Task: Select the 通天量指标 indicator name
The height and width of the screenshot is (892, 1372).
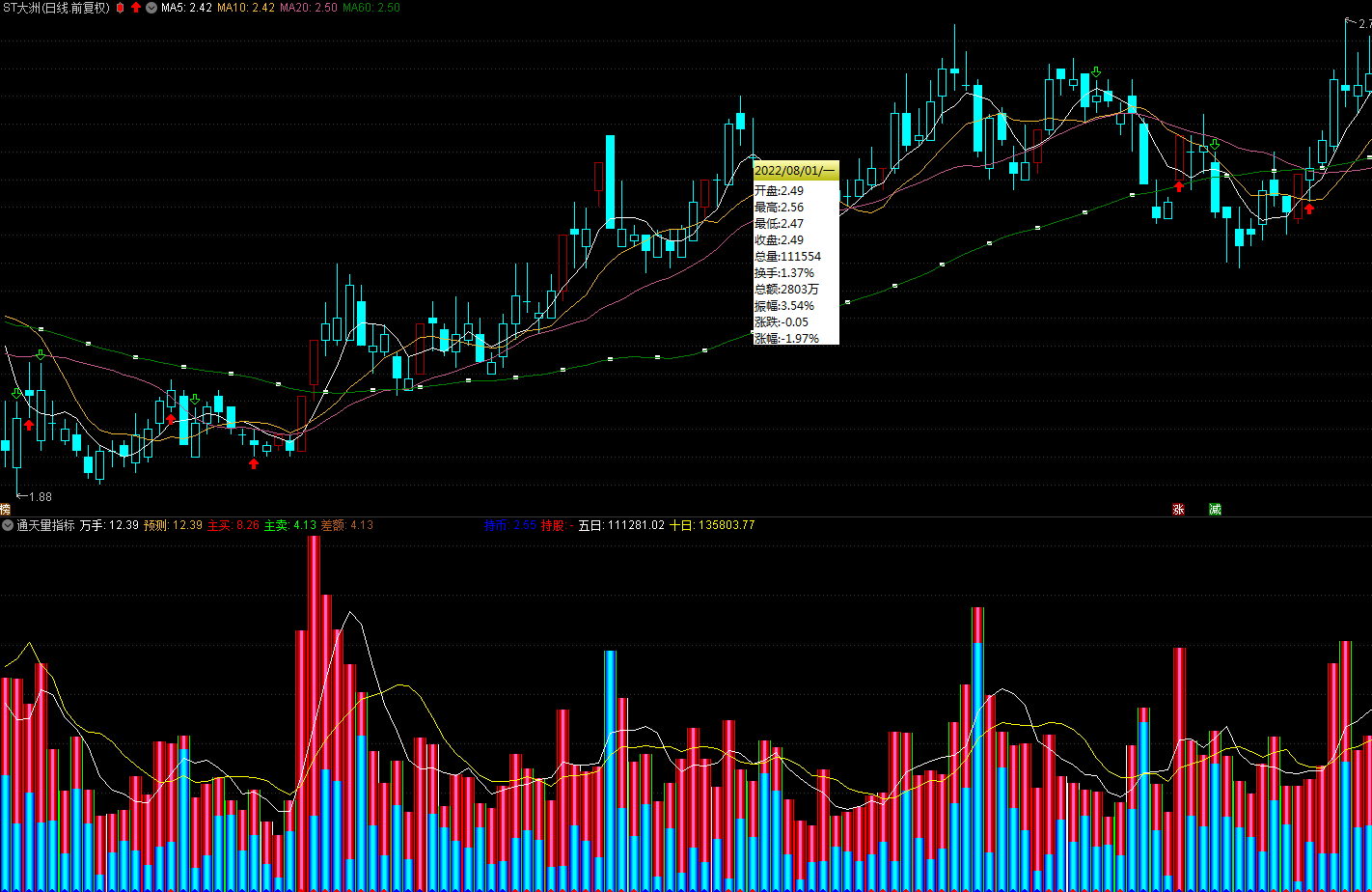Action: click(45, 525)
